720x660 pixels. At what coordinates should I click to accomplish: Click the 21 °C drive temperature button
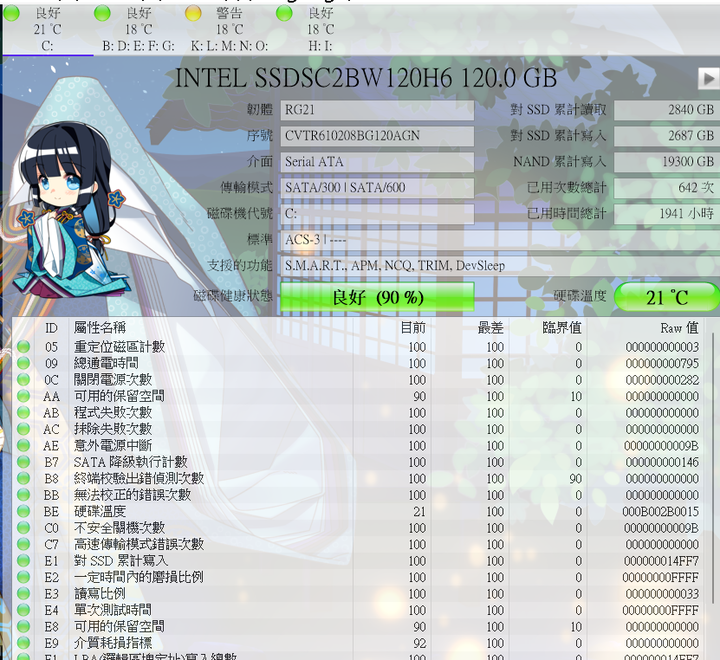[x=667, y=297]
